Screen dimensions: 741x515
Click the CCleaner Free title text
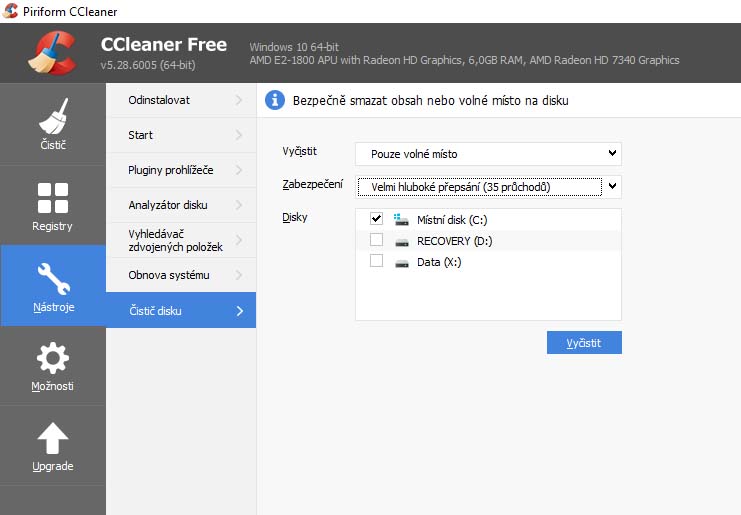tap(164, 44)
